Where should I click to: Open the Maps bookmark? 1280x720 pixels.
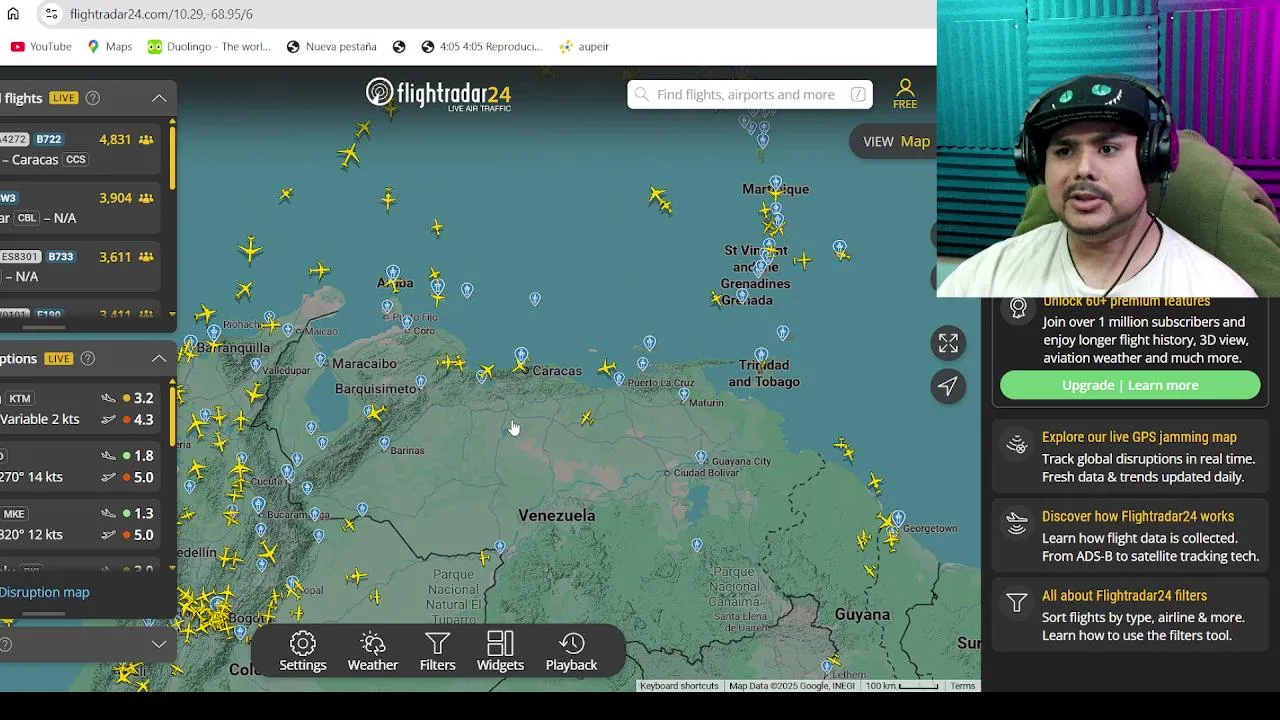(110, 46)
